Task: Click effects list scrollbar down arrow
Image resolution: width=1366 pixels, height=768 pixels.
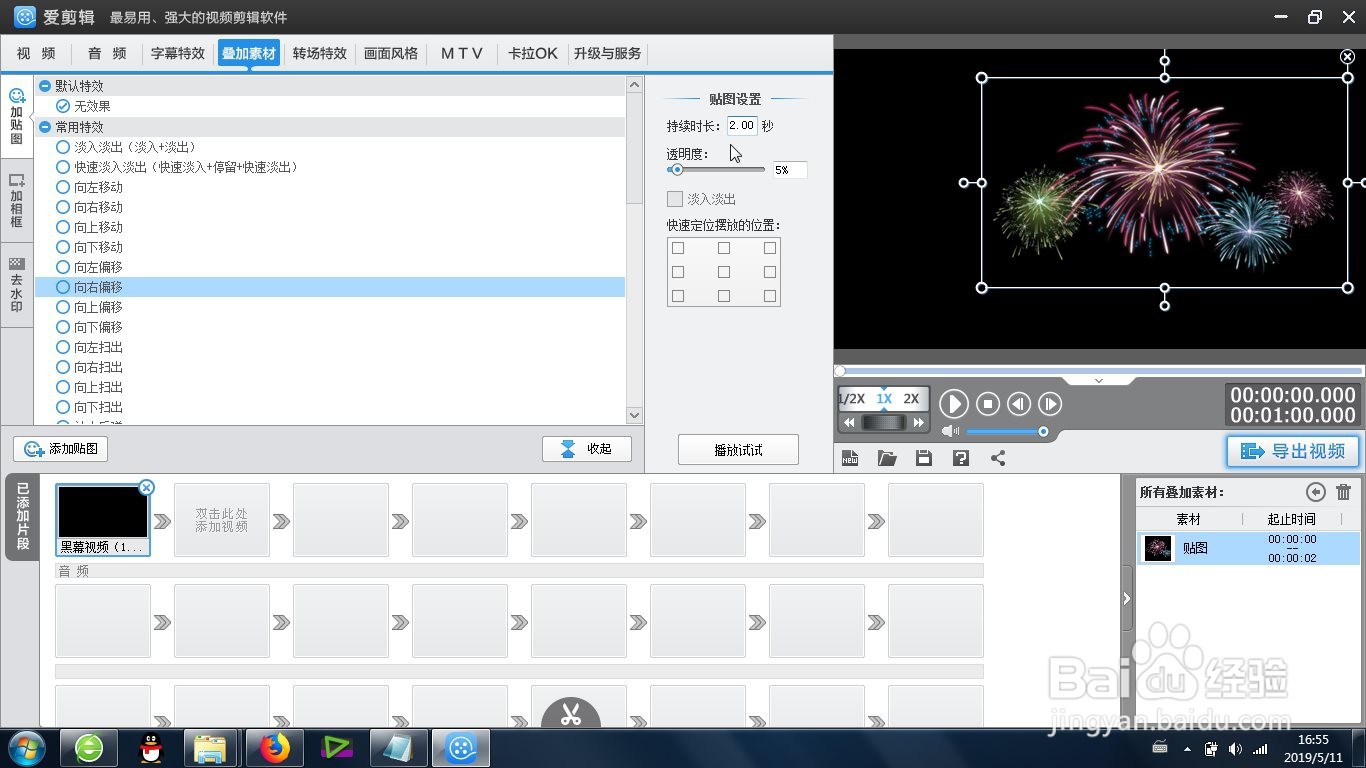Action: coord(634,414)
